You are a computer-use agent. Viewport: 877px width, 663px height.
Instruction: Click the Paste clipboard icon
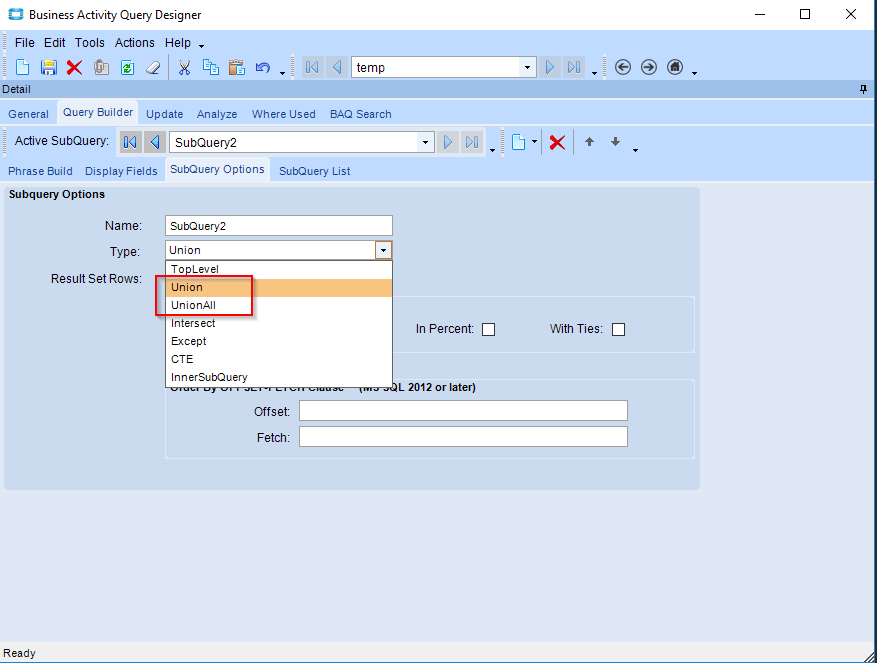237,68
